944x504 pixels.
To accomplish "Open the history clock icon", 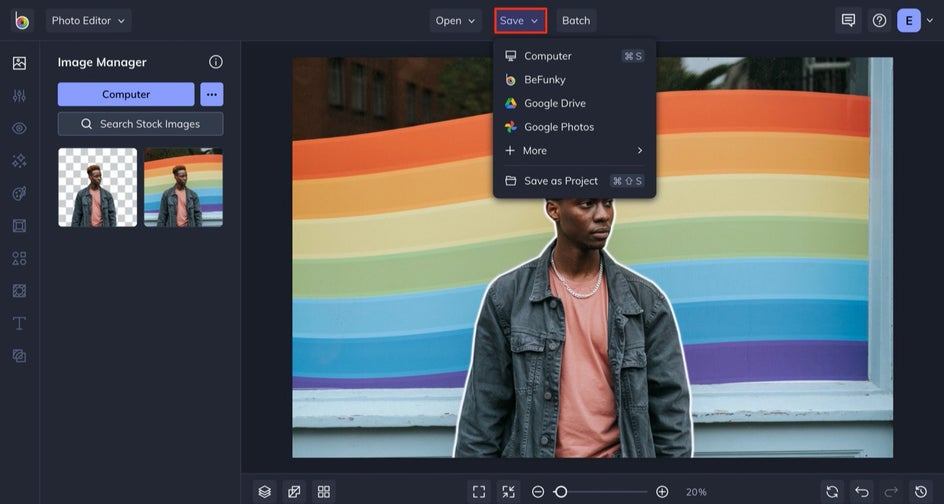I will pyautogui.click(x=921, y=492).
